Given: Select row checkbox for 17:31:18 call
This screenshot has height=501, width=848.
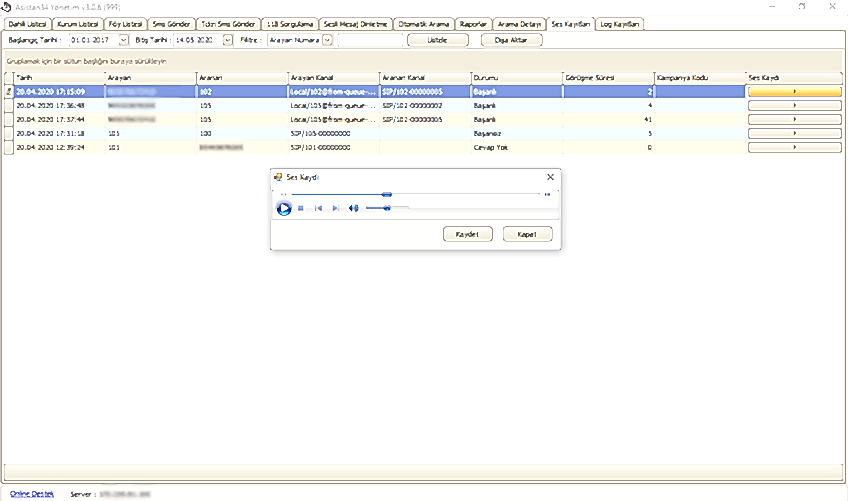Looking at the screenshot, I should coord(9,133).
